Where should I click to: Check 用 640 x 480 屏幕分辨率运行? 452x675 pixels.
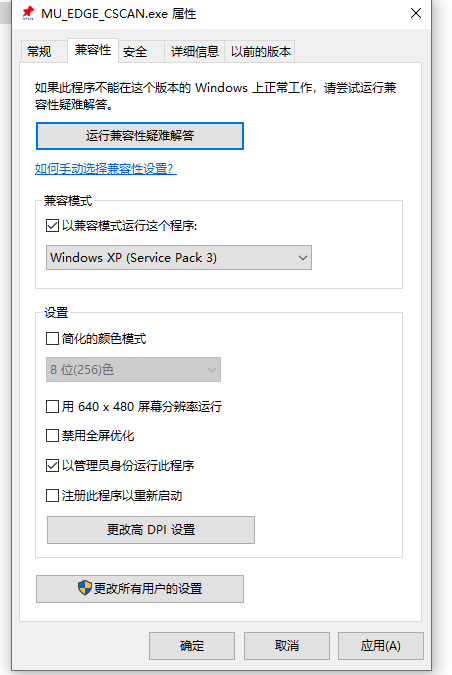click(x=52, y=406)
